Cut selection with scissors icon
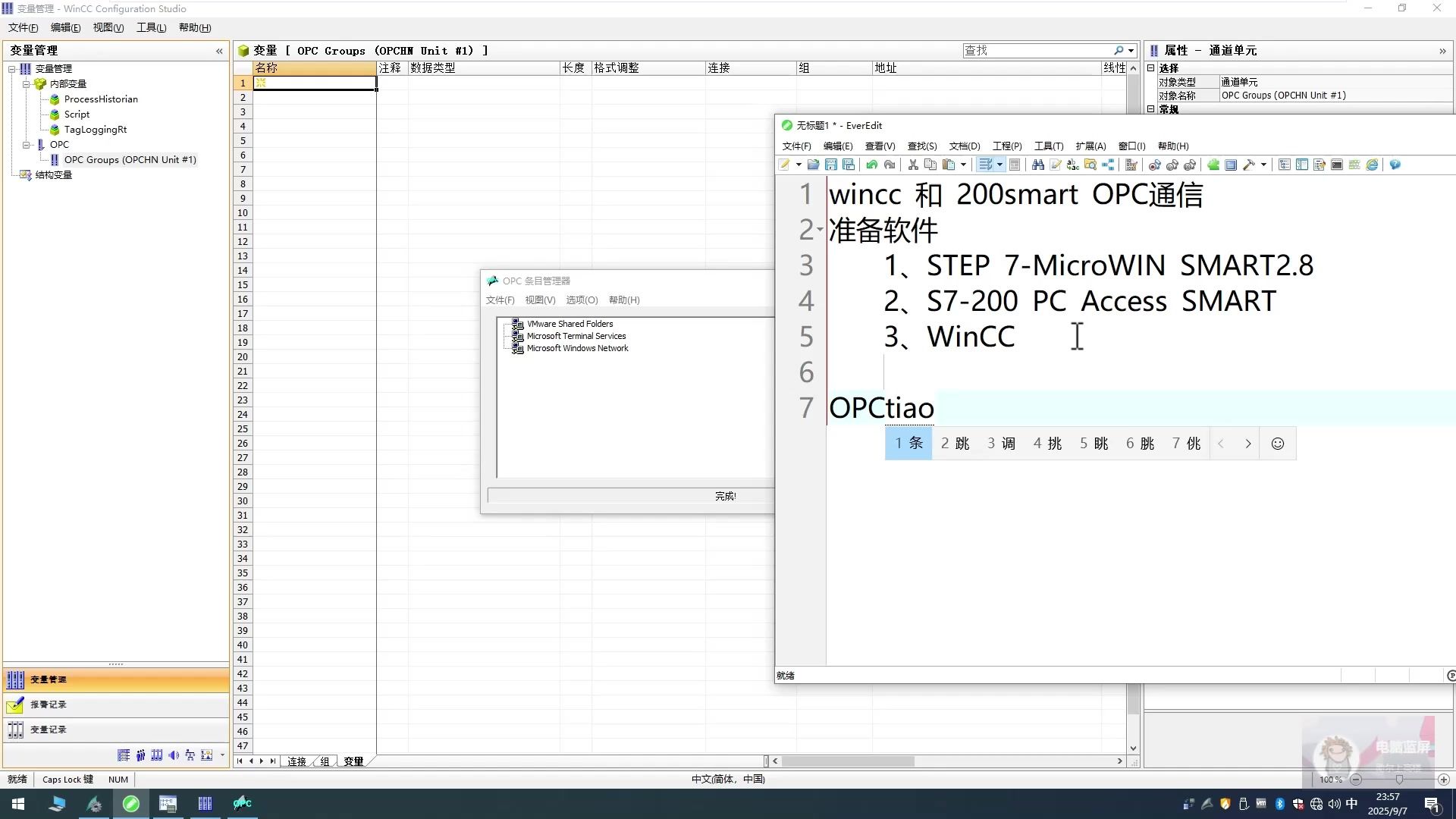This screenshot has height=819, width=1456. (x=913, y=165)
